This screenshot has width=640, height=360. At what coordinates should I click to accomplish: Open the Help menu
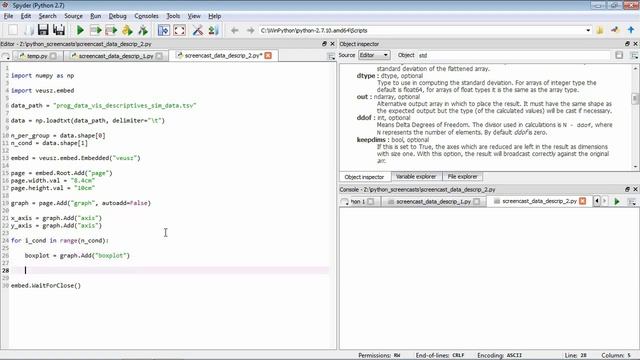coord(215,16)
